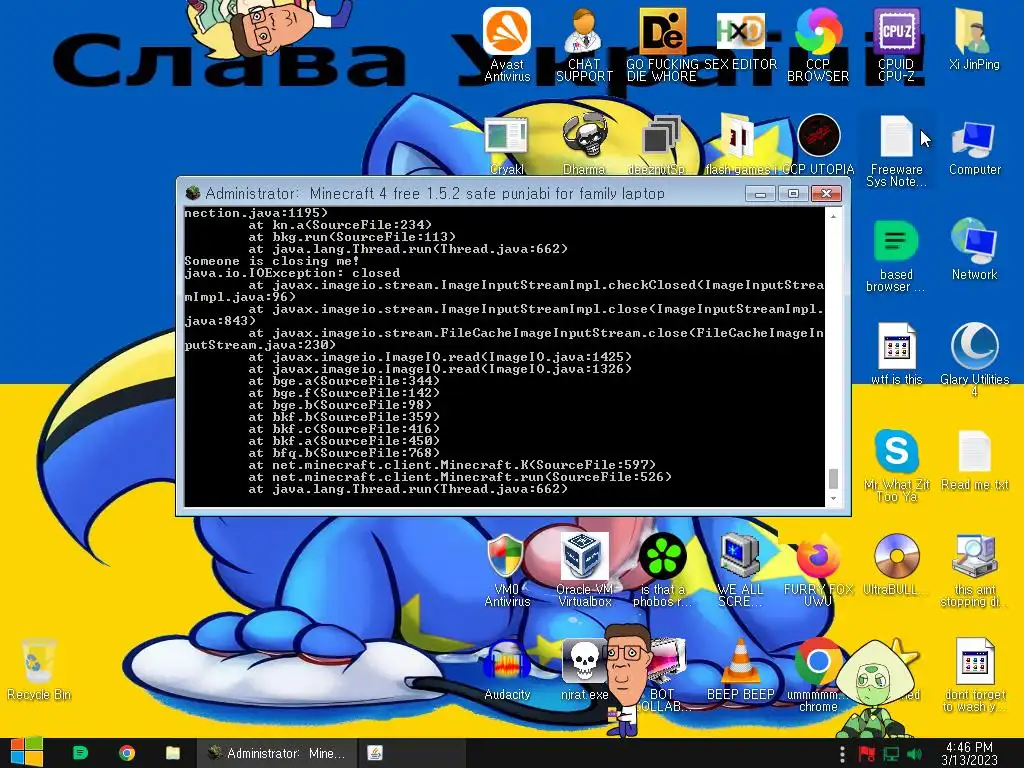Click the 'at bkg.run(SourceFile:113)' line
Screen dimensions: 1024x768
[351, 237]
